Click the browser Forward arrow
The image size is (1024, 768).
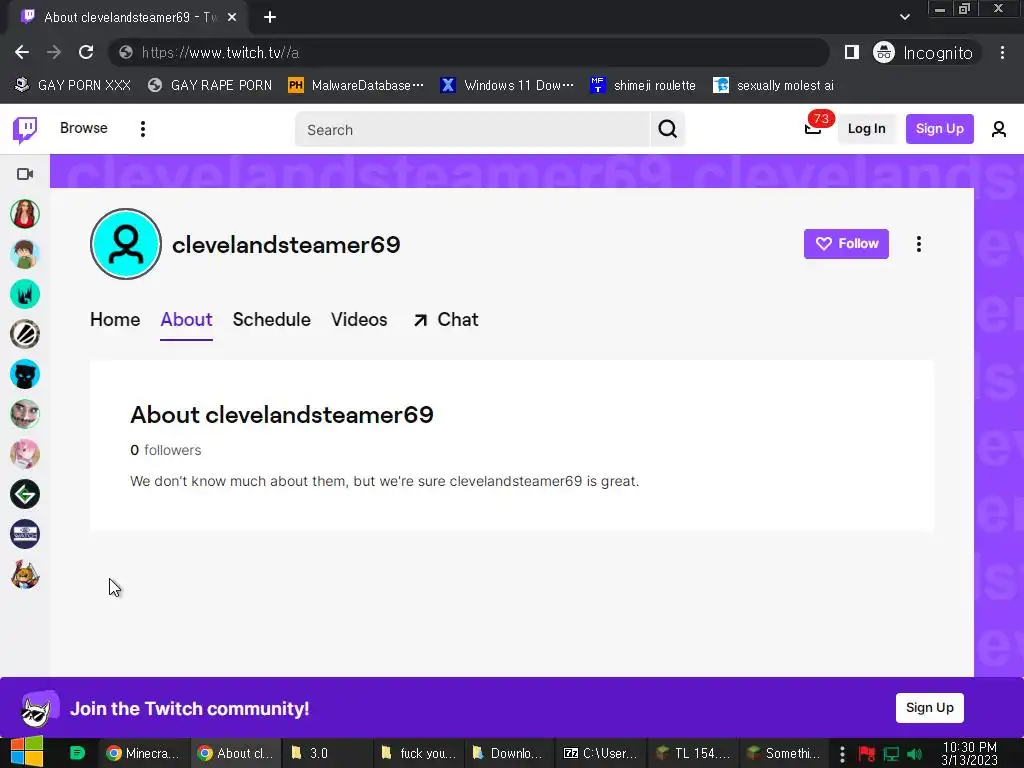click(54, 52)
